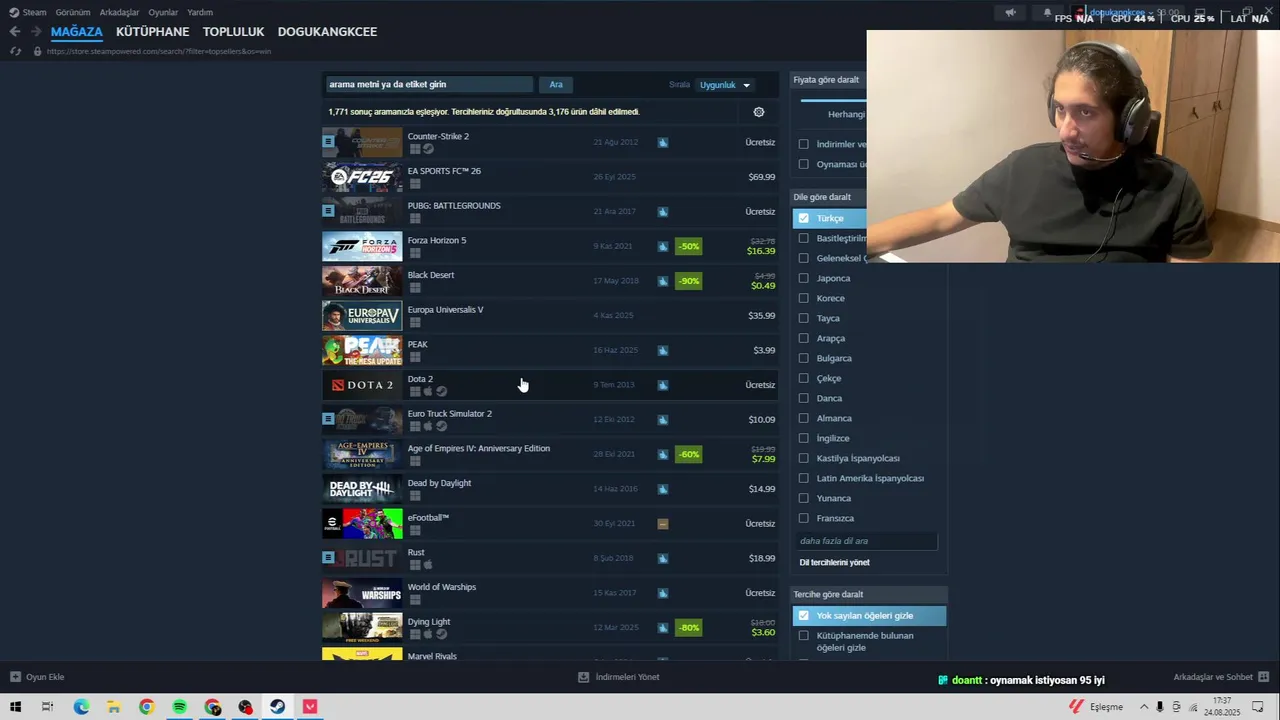This screenshot has width=1280, height=720.
Task: Open File Explorer from the taskbar
Action: tap(113, 707)
